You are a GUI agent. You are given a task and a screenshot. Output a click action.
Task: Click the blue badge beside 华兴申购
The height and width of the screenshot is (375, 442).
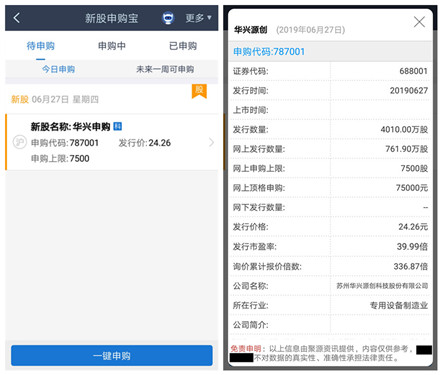pos(118,126)
